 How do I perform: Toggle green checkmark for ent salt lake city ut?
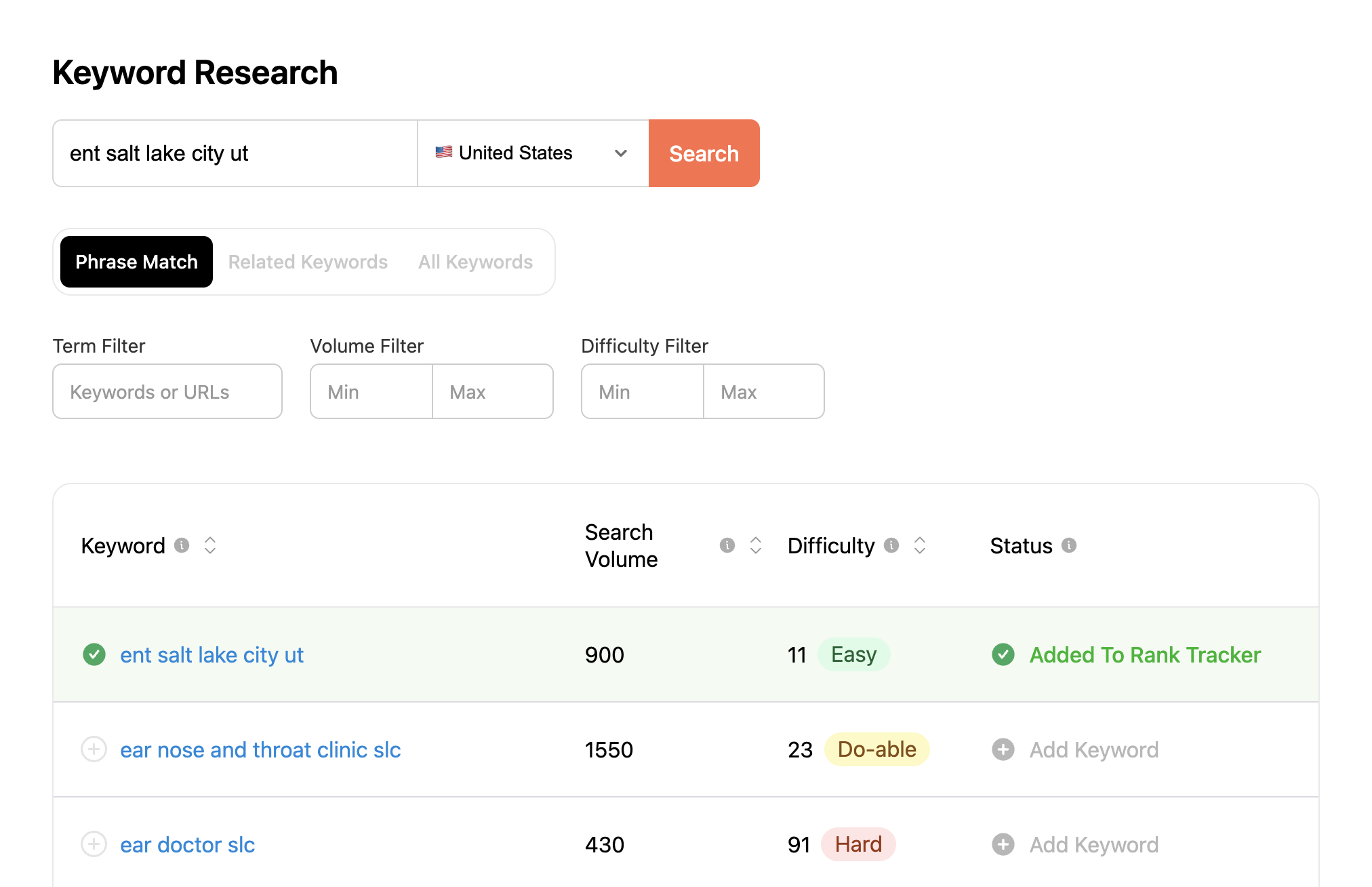(94, 654)
